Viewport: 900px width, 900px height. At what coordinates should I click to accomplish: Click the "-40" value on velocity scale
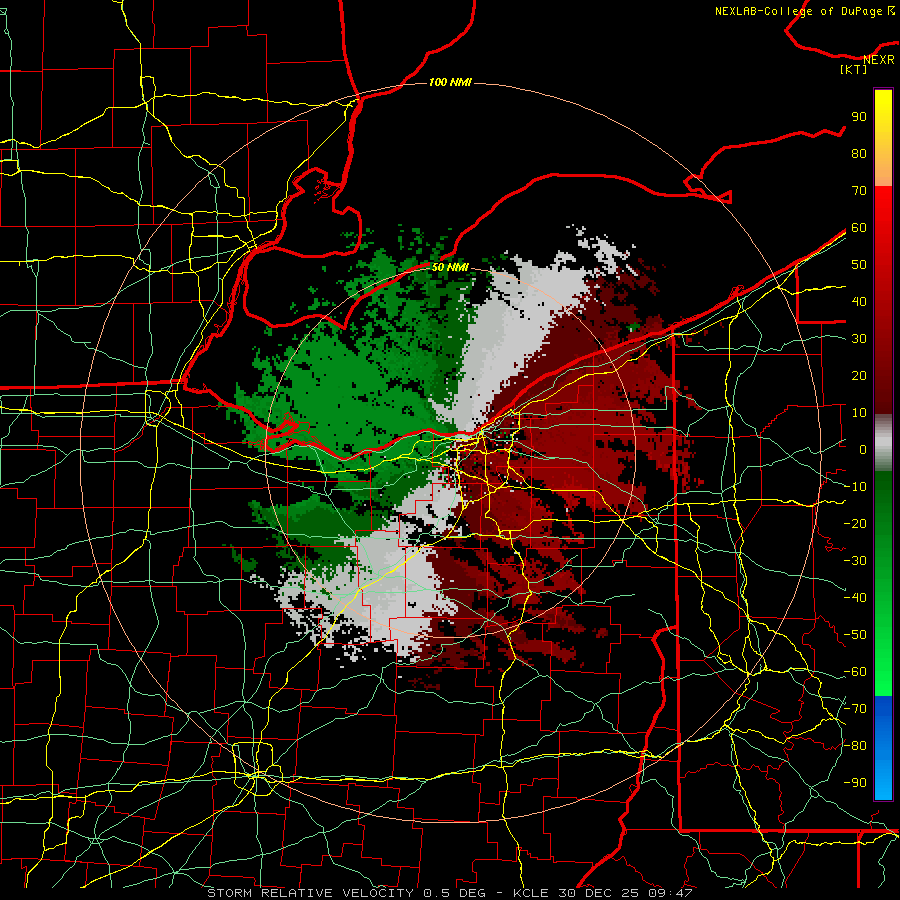pyautogui.click(x=855, y=598)
